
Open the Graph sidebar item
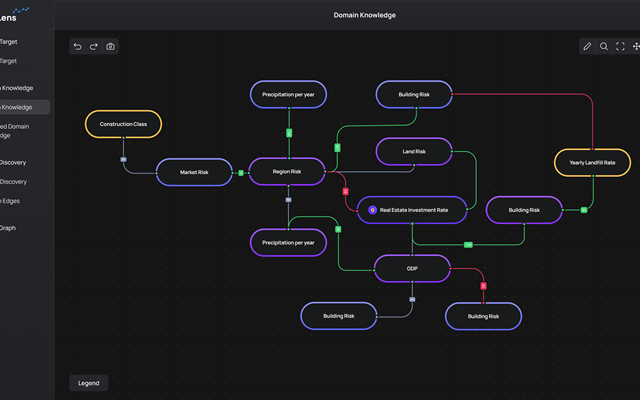click(8, 228)
